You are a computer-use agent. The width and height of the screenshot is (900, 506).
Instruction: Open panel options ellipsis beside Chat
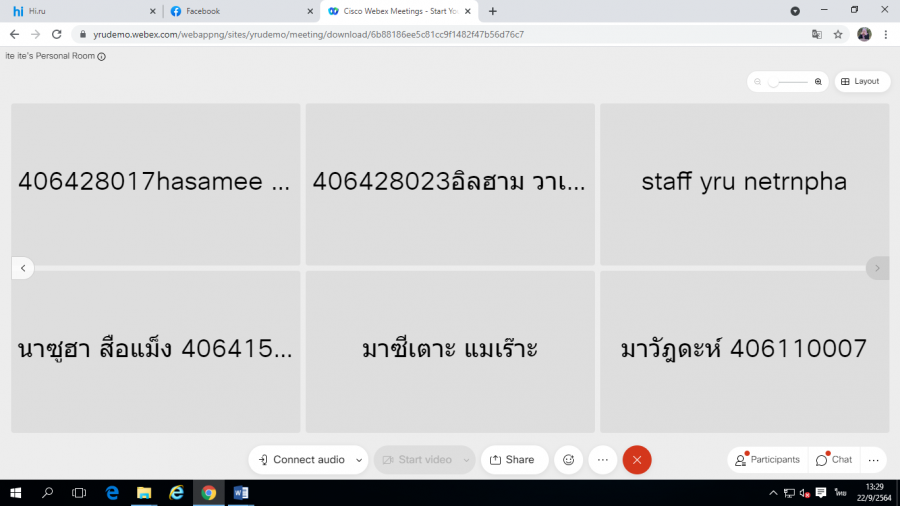coord(873,460)
